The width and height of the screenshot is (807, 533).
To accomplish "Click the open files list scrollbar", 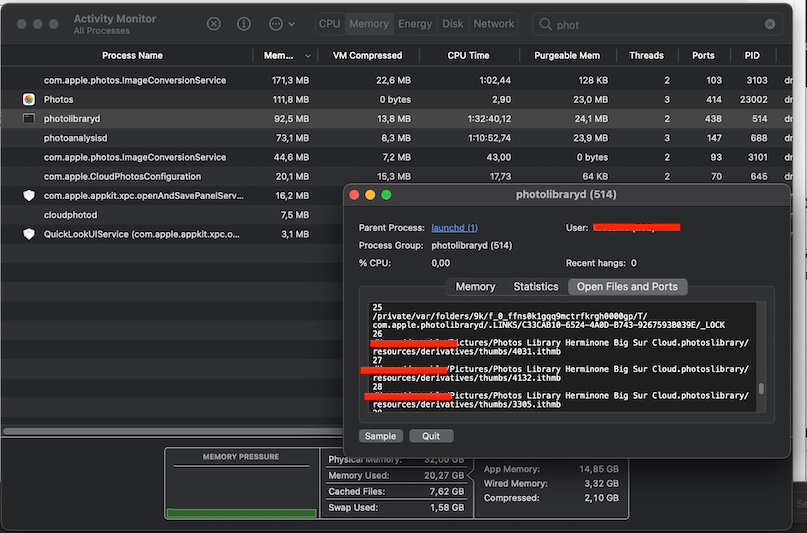I will coord(761,389).
